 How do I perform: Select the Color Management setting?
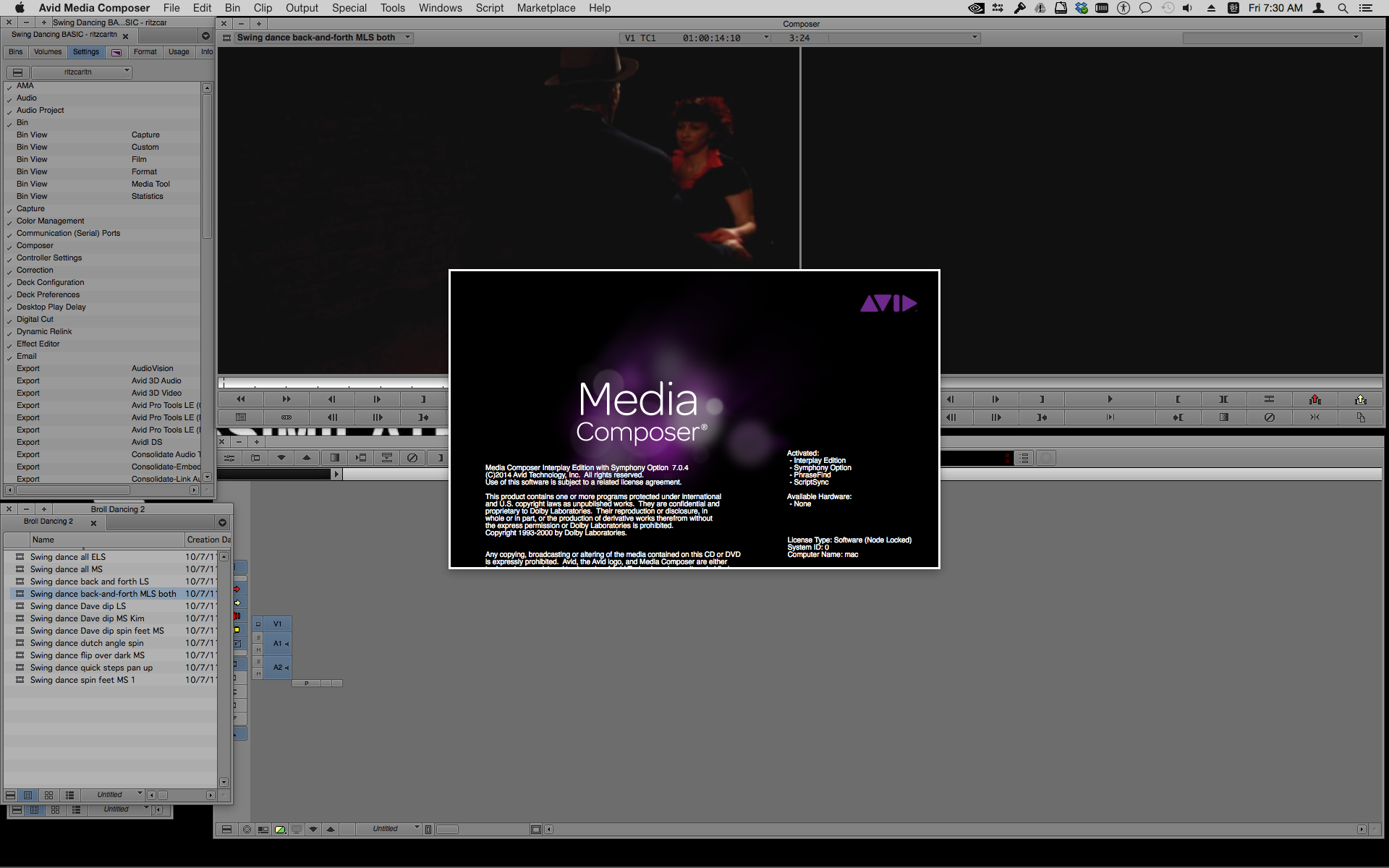(51, 221)
